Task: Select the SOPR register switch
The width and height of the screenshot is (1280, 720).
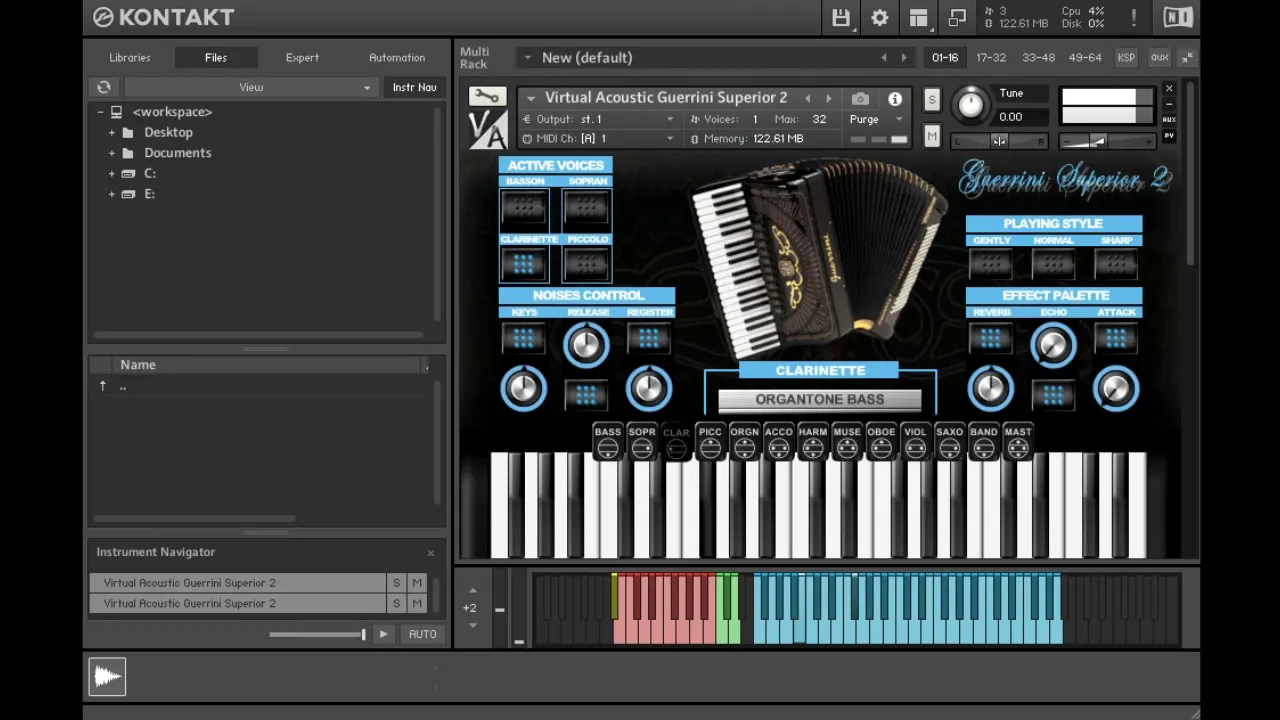Action: [x=642, y=442]
